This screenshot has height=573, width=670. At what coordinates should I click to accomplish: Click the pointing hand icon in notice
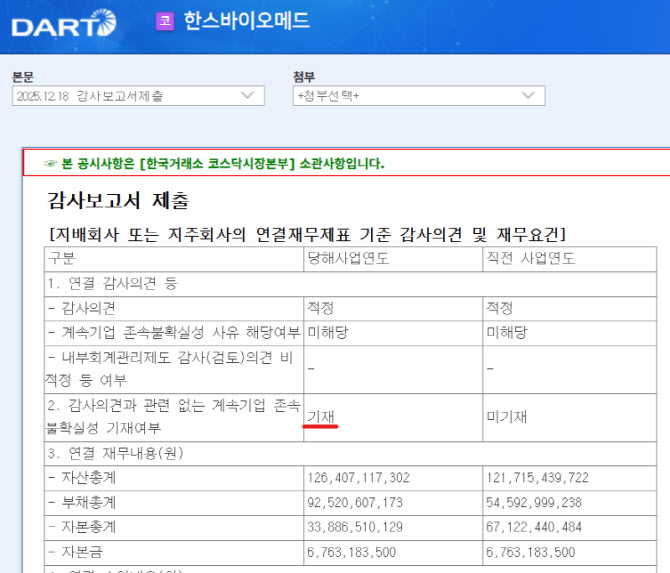point(50,164)
